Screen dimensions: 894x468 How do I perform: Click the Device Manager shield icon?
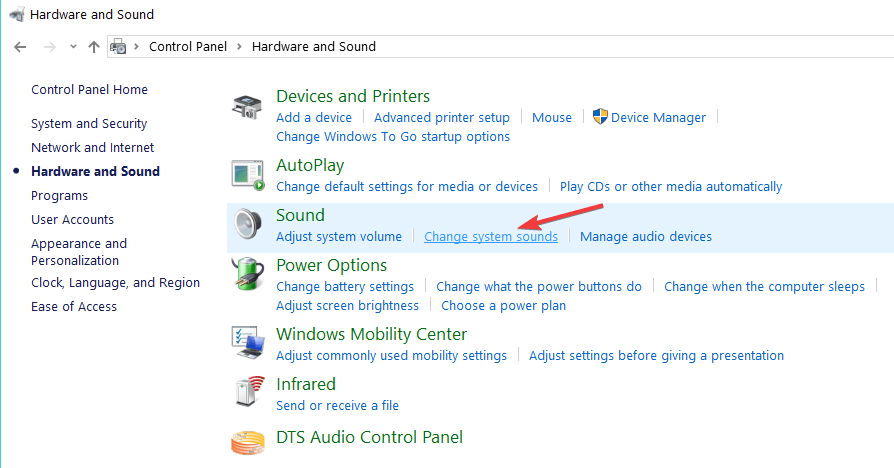[600, 117]
